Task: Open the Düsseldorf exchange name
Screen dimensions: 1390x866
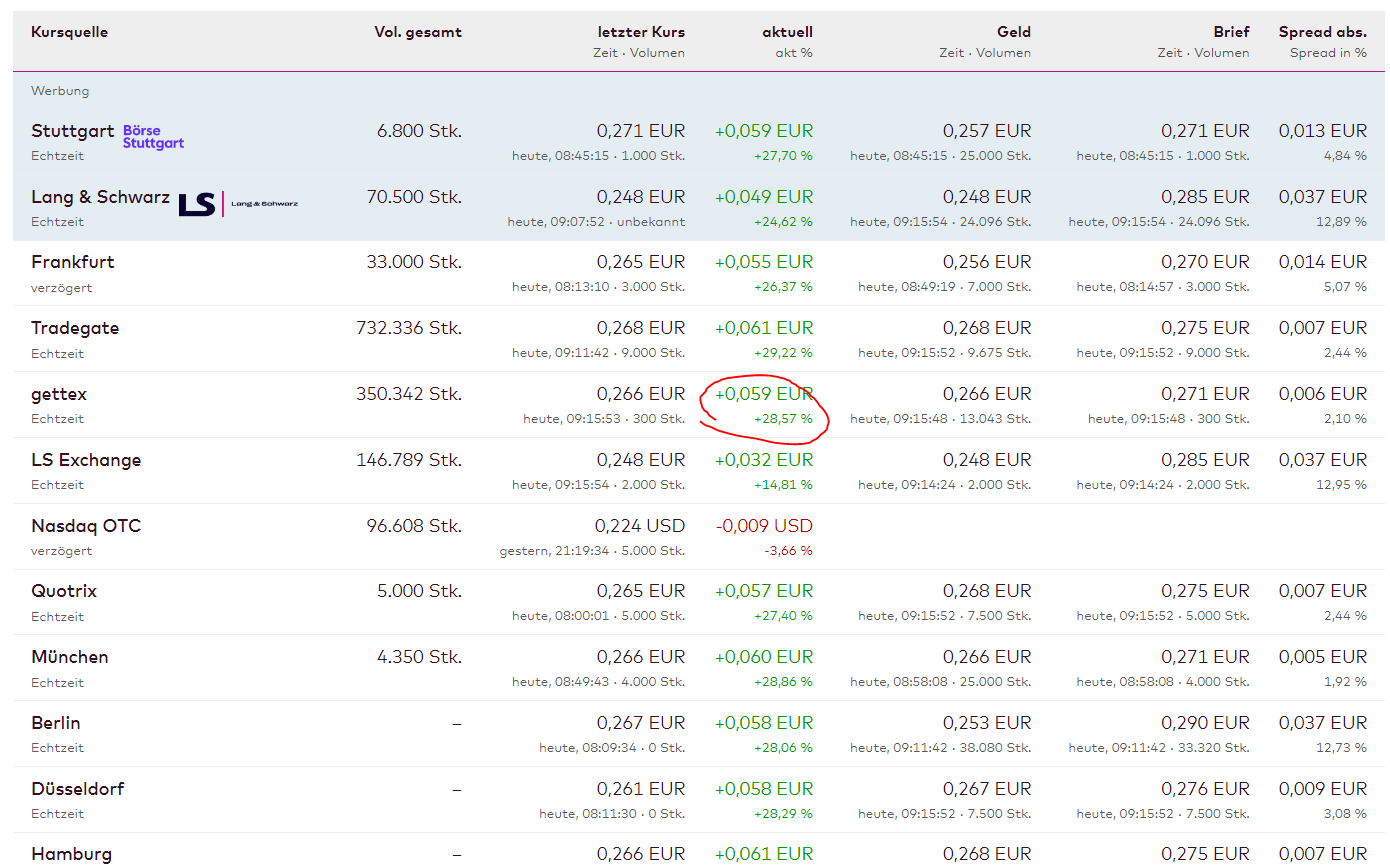Action: click(78, 789)
